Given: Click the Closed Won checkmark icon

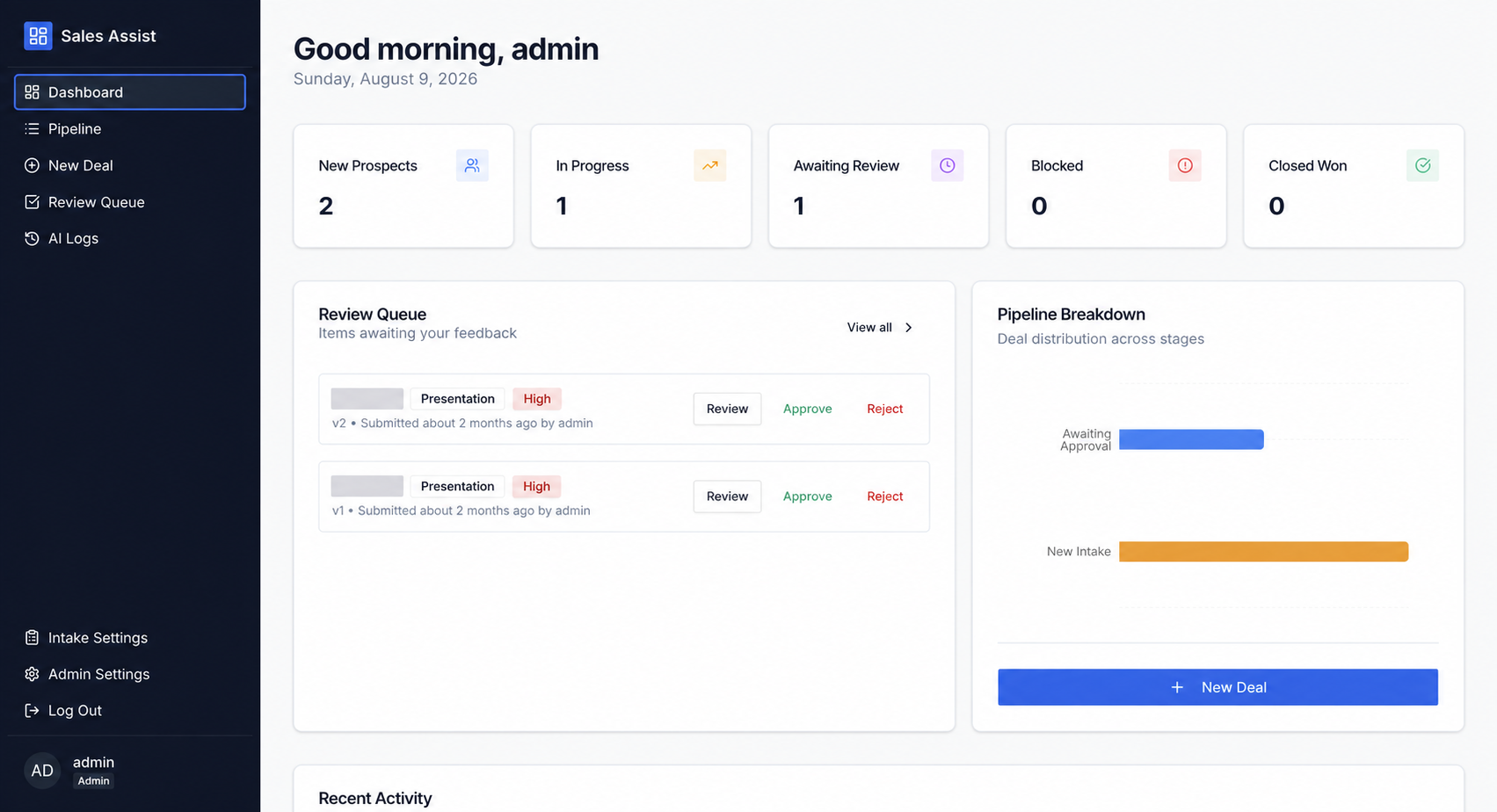Looking at the screenshot, I should (x=1422, y=165).
